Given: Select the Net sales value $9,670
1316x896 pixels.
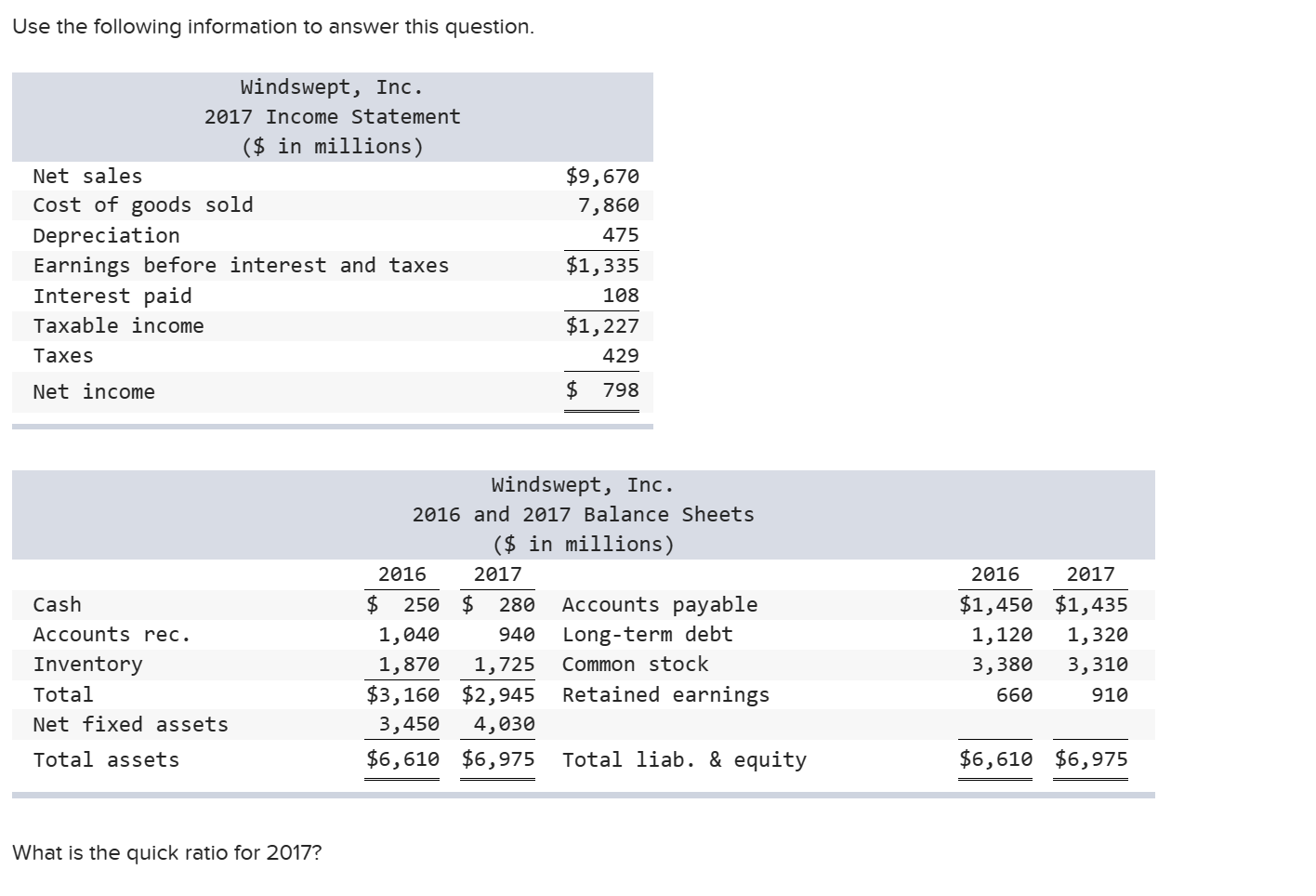Looking at the screenshot, I should tap(602, 177).
